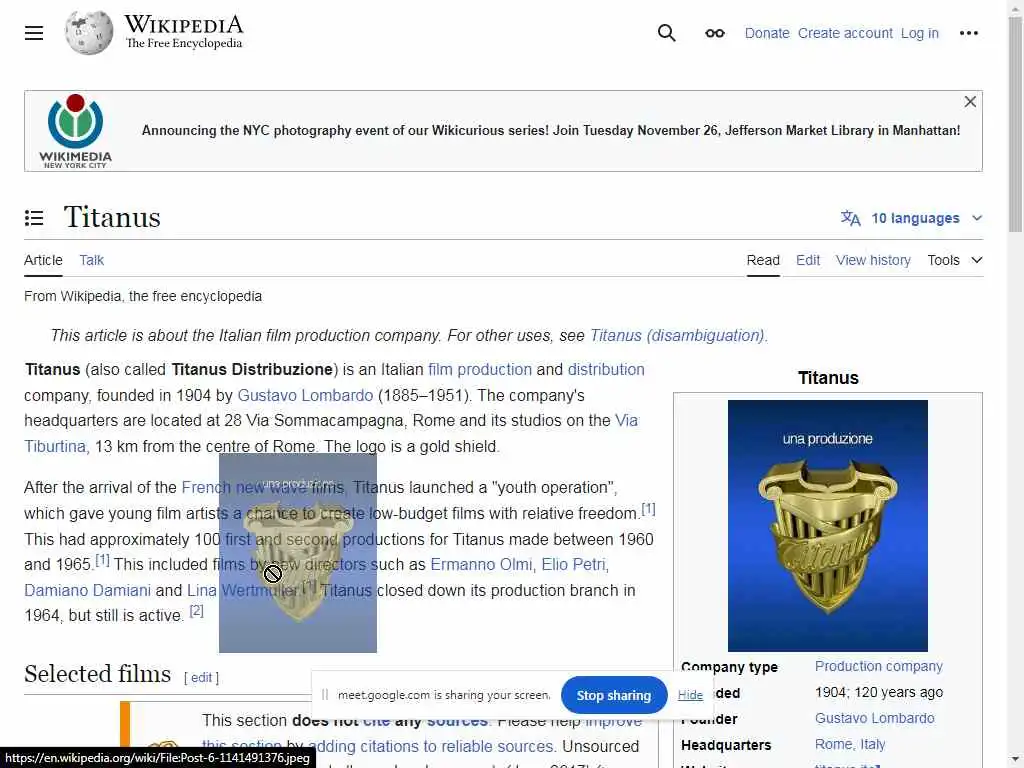Click the Titanus gold shield infobox image
Viewport: 1024px width, 768px height.
click(x=827, y=526)
